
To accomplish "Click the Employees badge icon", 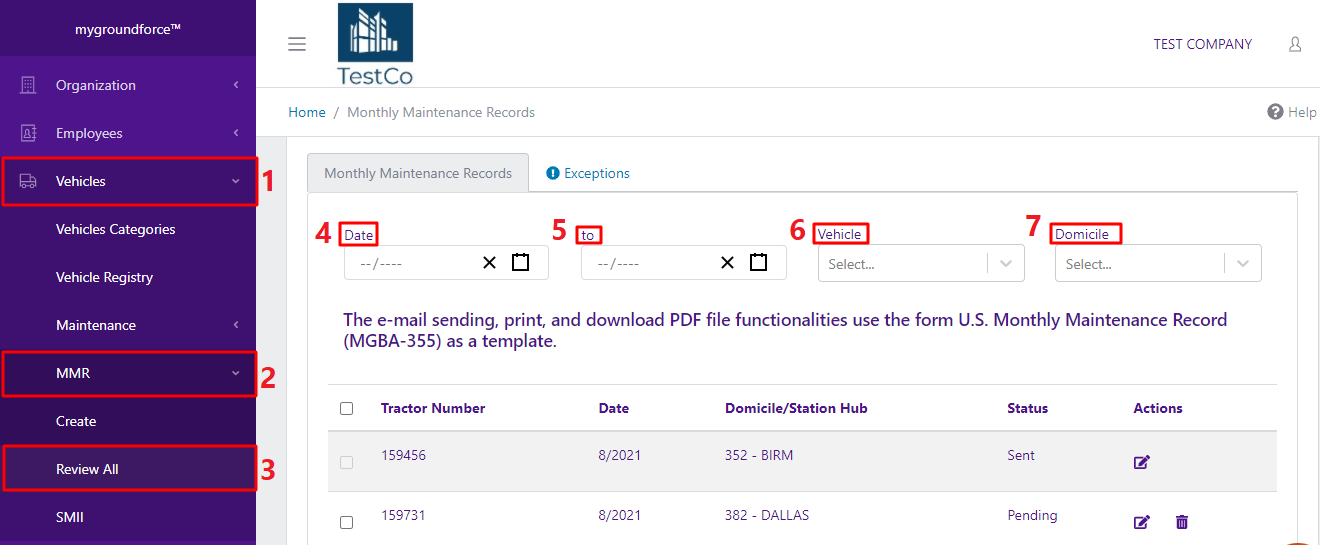I will [28, 133].
